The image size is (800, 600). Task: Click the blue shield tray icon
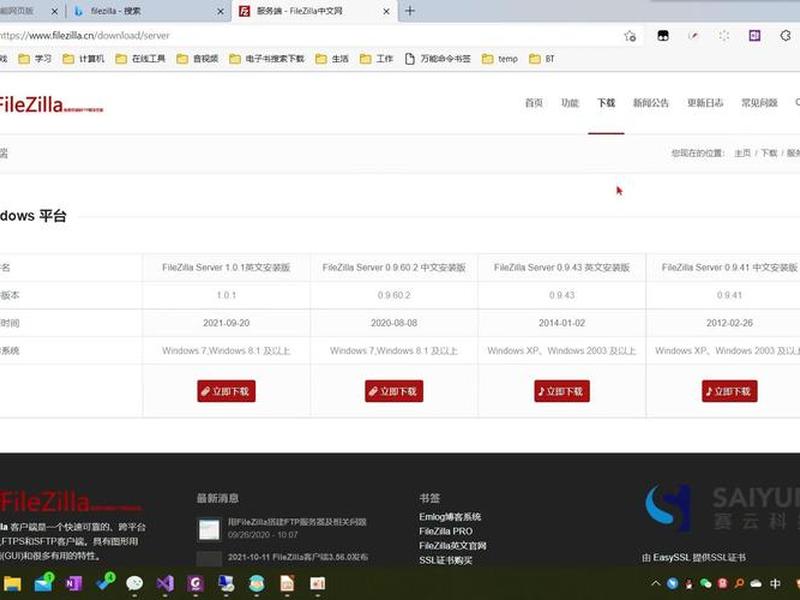[x=672, y=583]
